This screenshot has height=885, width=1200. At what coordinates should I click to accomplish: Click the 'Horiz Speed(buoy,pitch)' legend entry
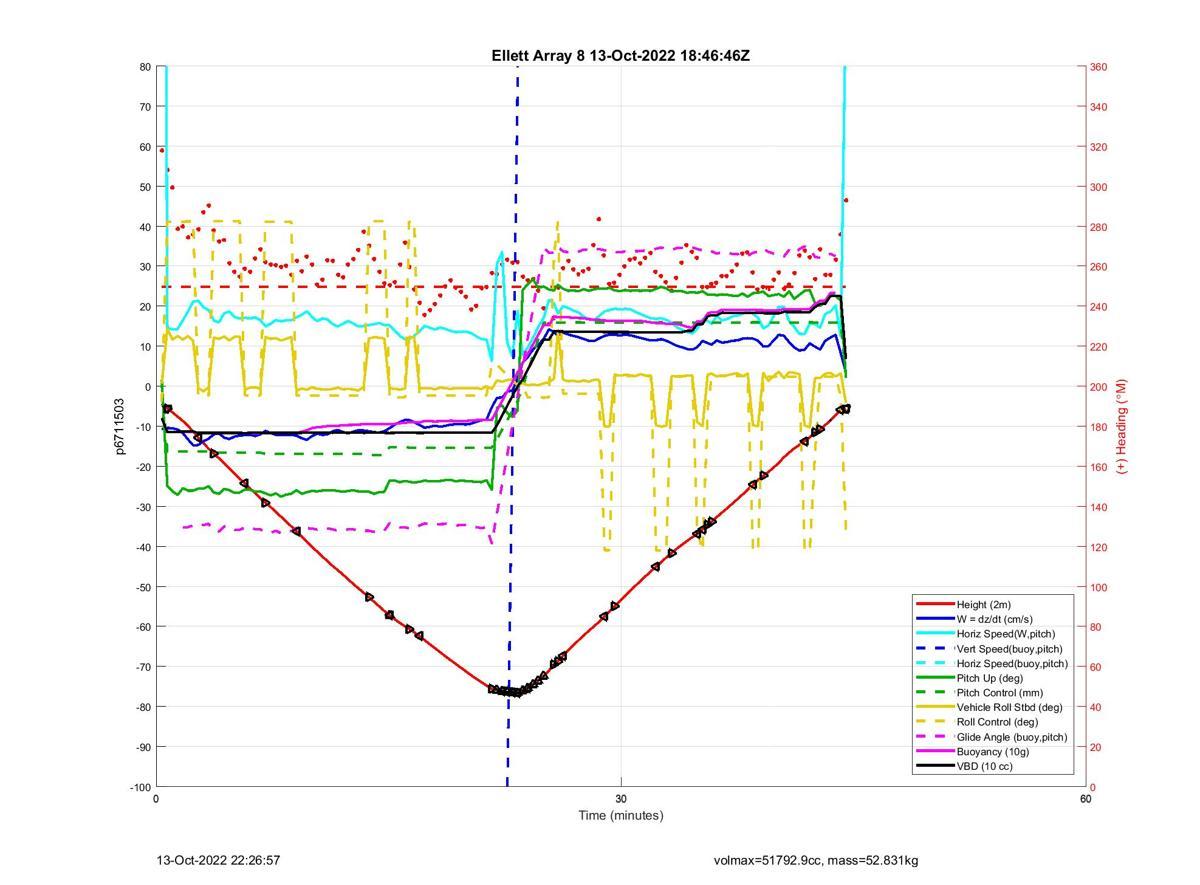[x=1012, y=663]
